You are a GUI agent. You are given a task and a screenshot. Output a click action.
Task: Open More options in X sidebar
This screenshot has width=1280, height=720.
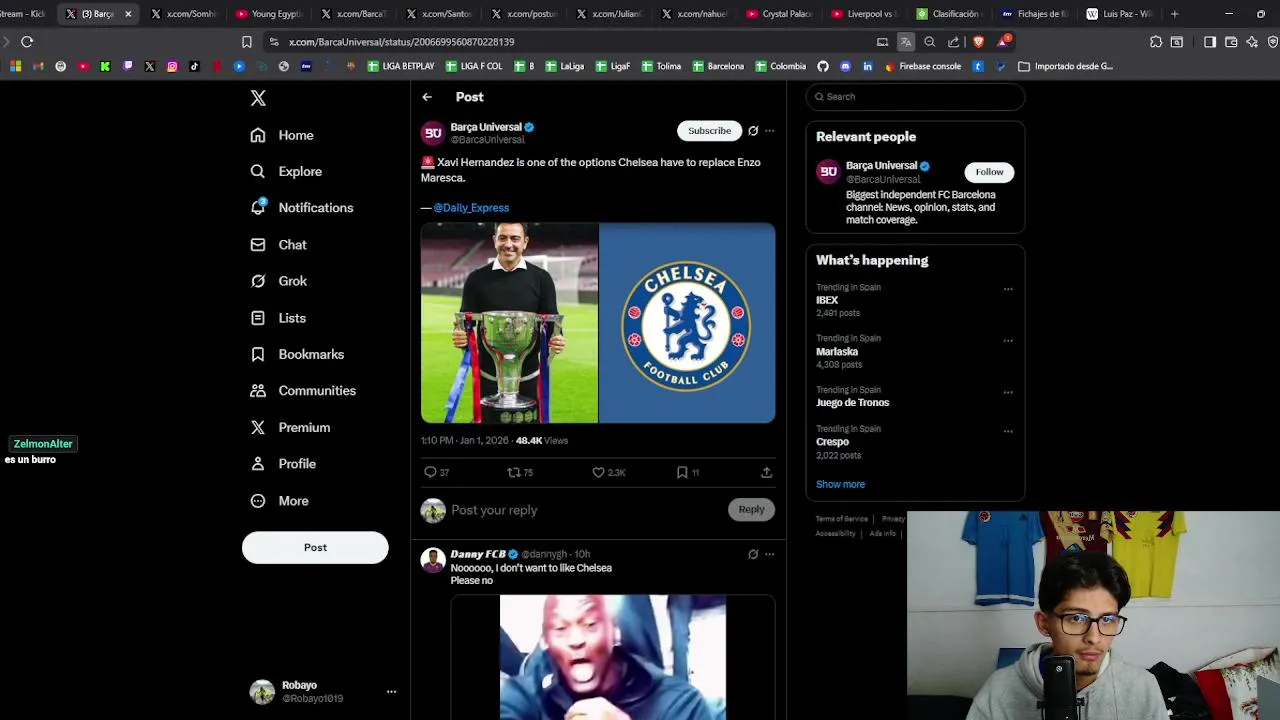tap(279, 500)
